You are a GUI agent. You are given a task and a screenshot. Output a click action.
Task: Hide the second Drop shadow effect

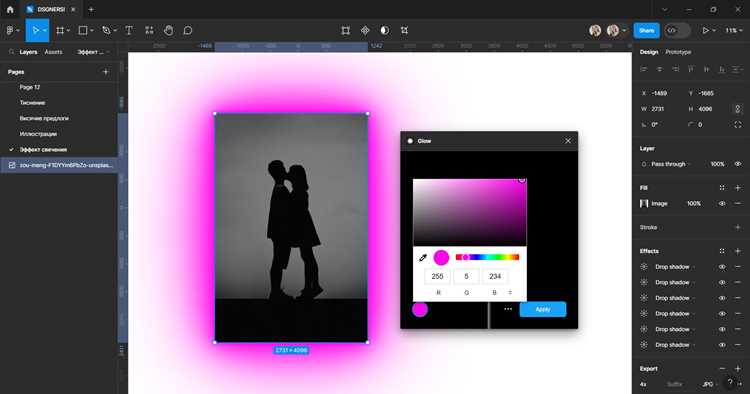click(x=722, y=283)
